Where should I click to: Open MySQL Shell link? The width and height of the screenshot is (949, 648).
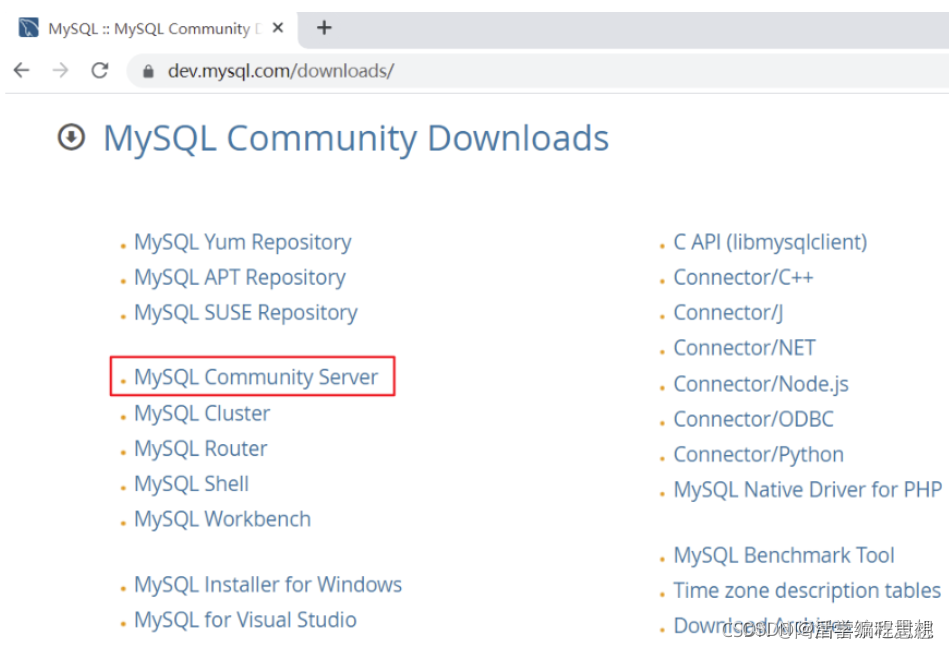pyautogui.click(x=191, y=484)
